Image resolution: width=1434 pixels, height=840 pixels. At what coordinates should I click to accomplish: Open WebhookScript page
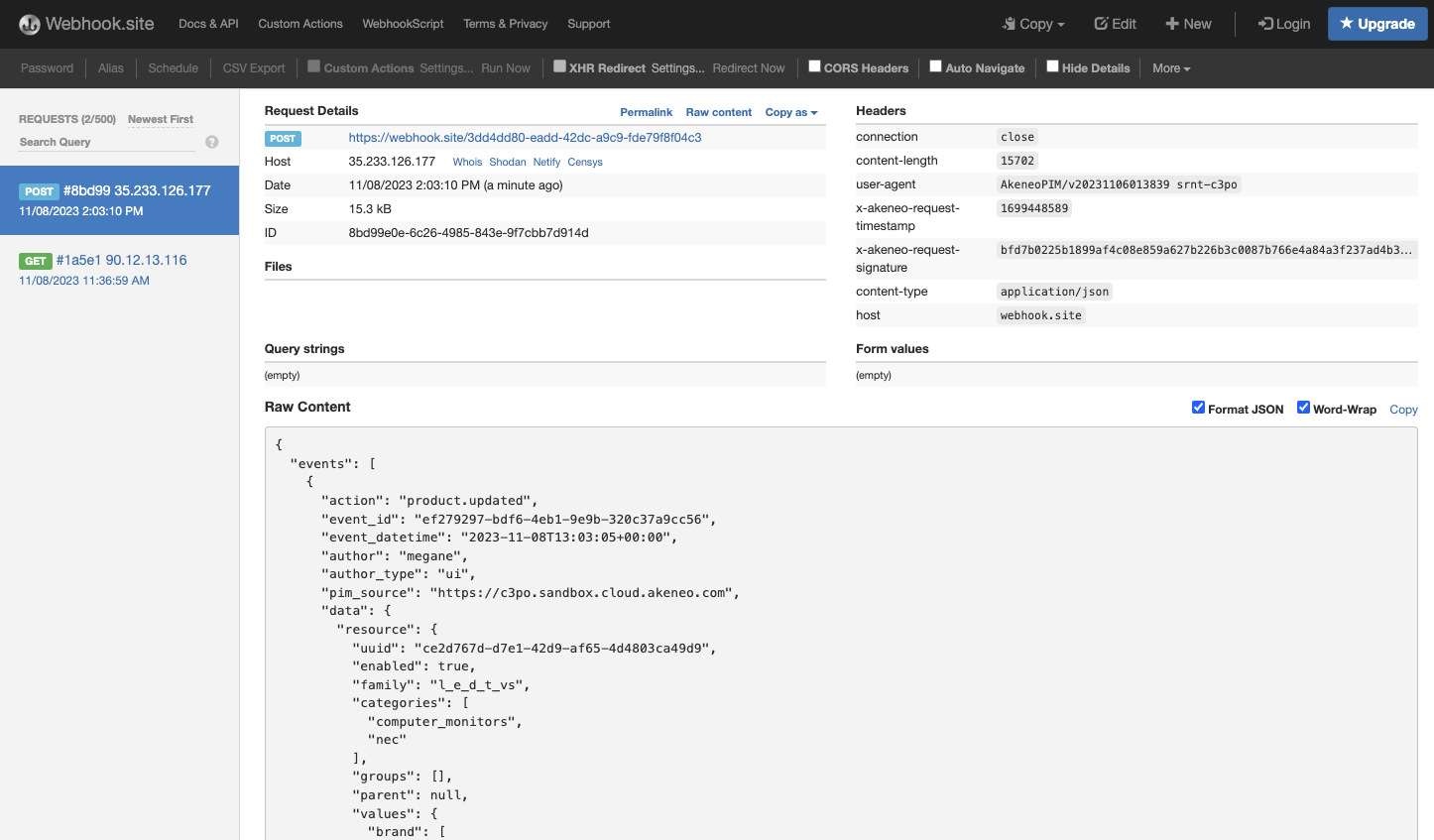[403, 24]
